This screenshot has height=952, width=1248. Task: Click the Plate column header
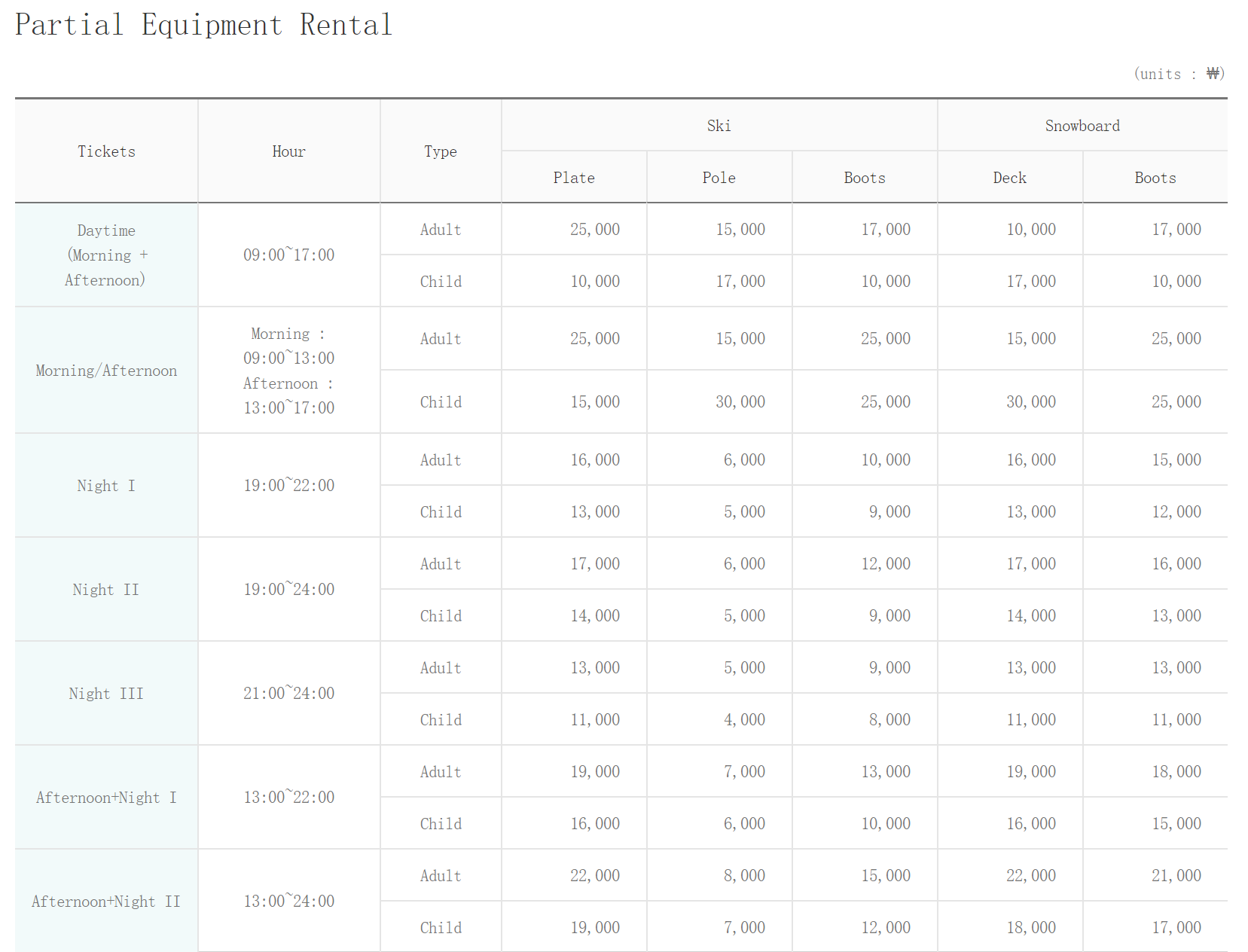[574, 178]
